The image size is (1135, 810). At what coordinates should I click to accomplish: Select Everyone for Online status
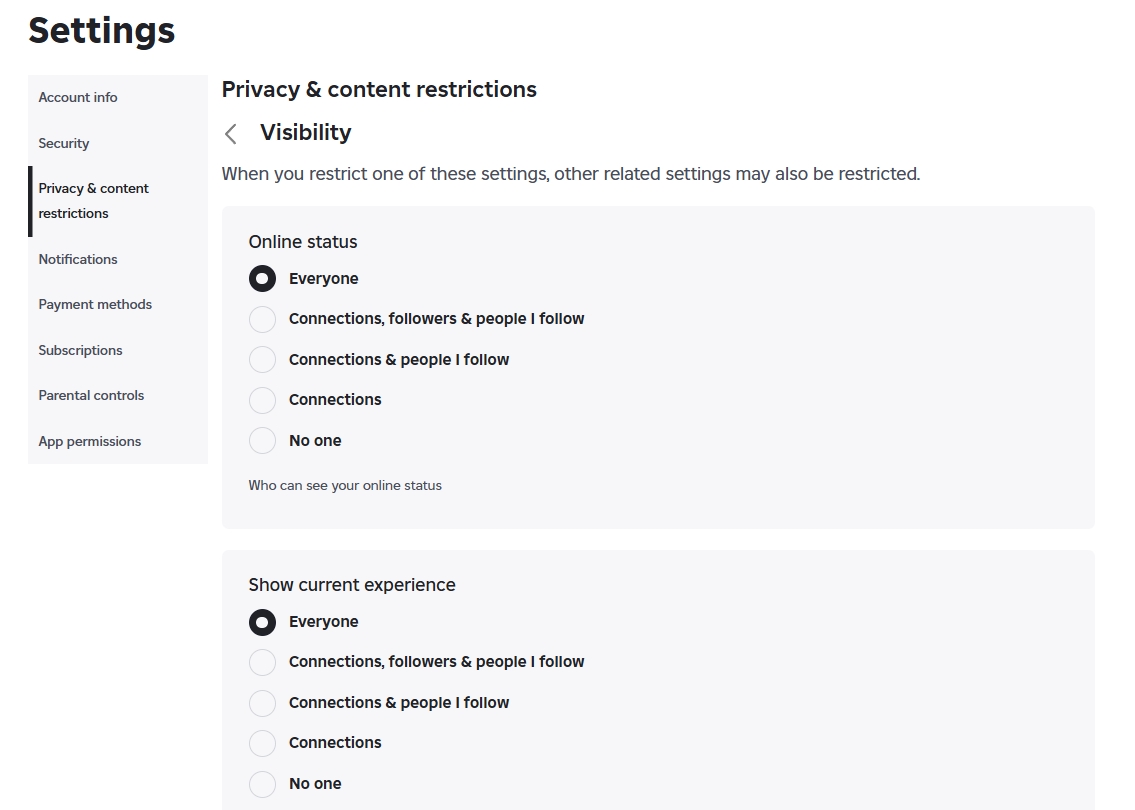coord(262,279)
